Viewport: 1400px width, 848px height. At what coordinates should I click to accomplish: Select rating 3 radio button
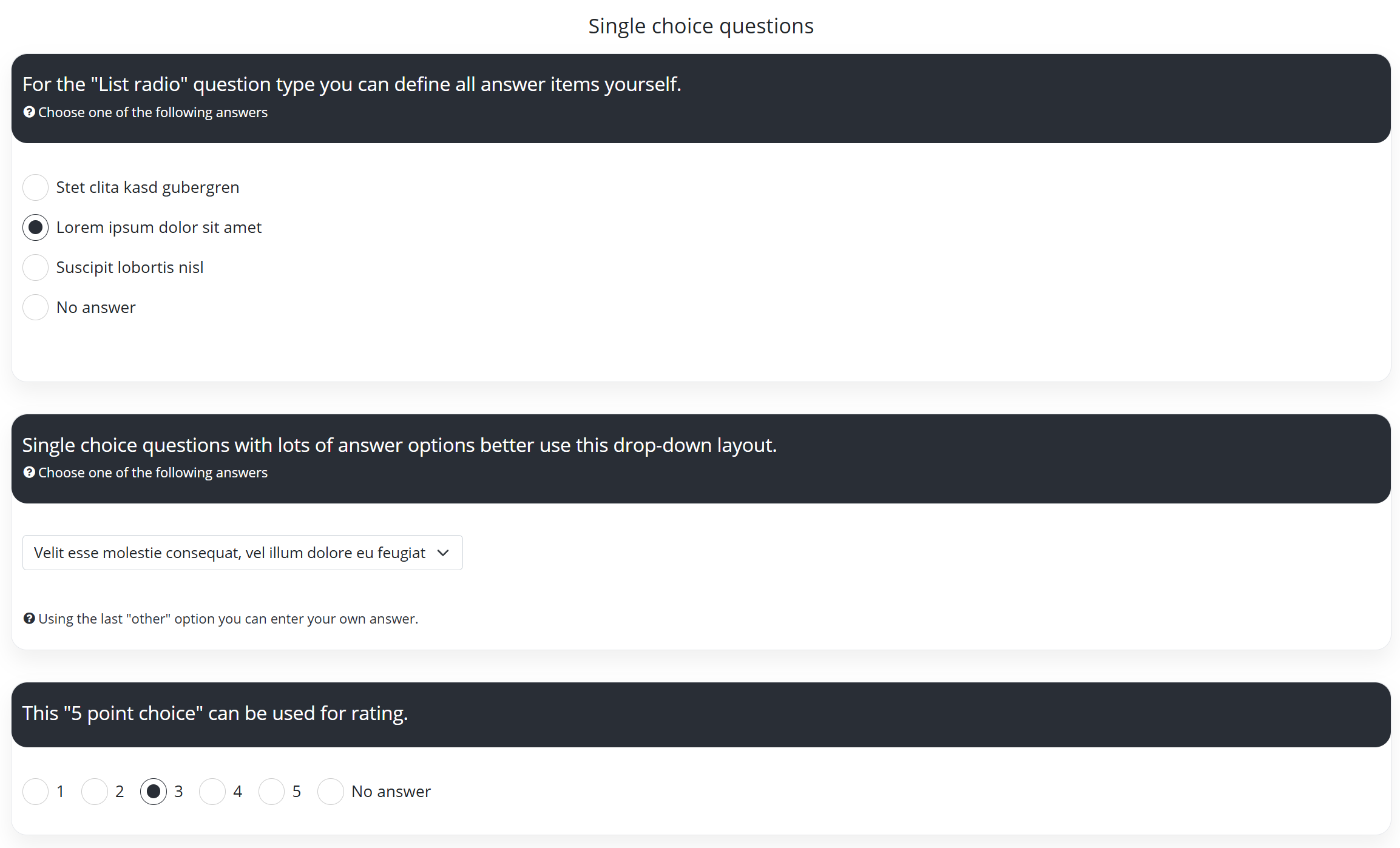[x=154, y=792]
